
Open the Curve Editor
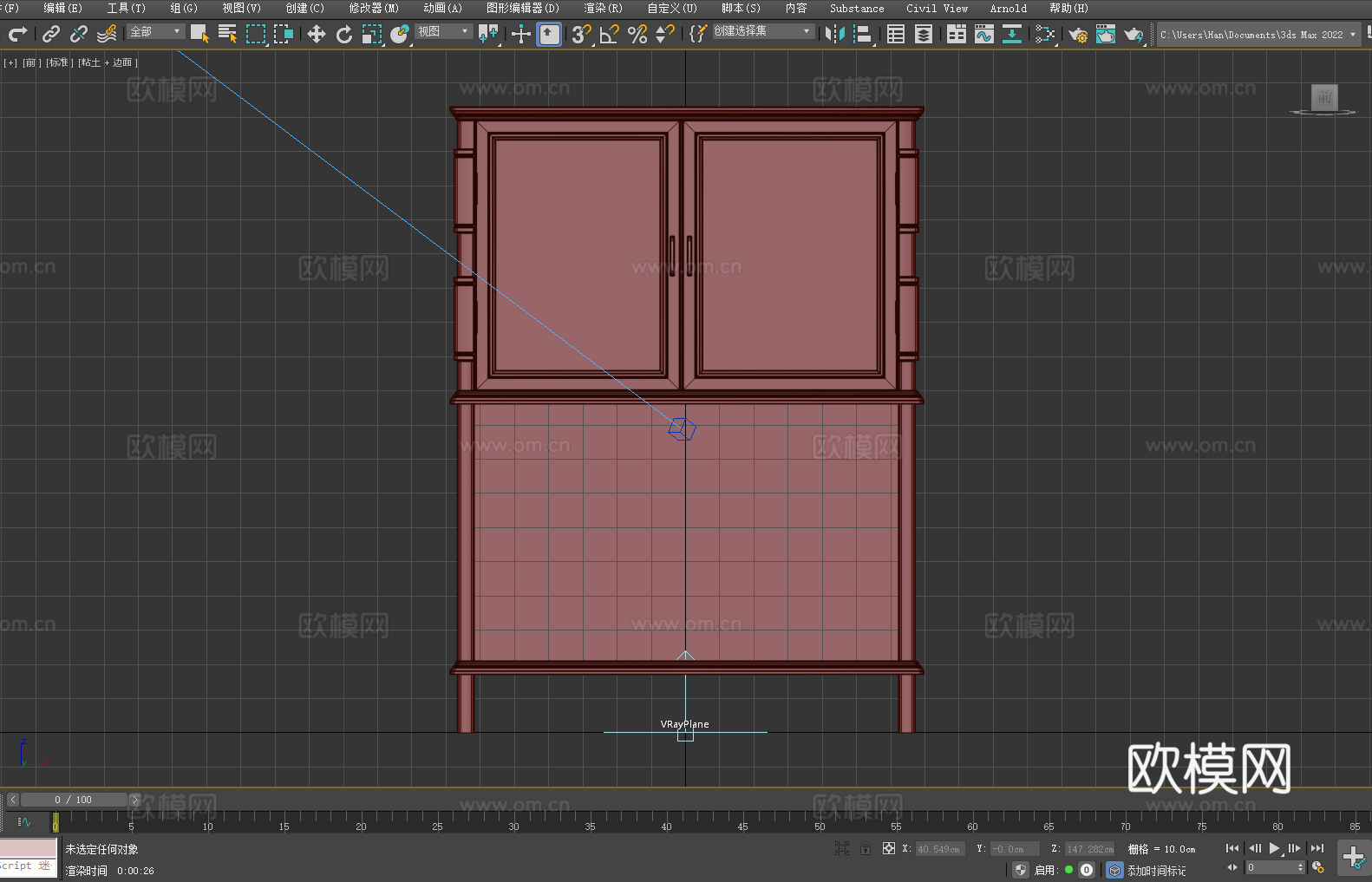(984, 34)
